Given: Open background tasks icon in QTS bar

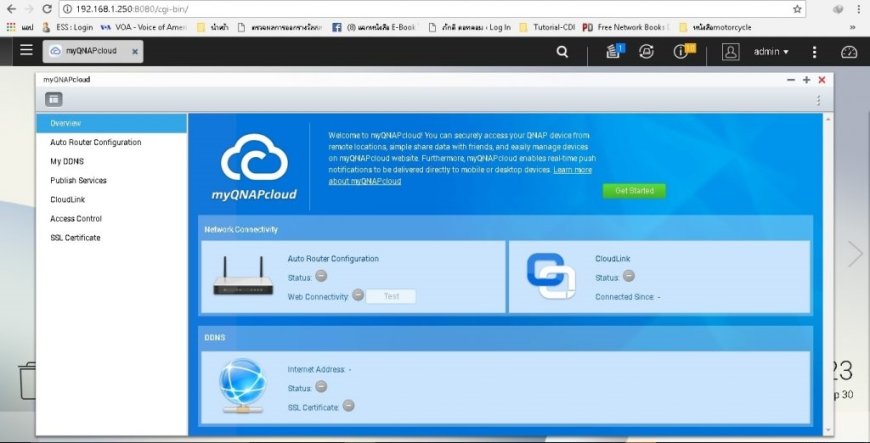Looking at the screenshot, I should (x=614, y=51).
